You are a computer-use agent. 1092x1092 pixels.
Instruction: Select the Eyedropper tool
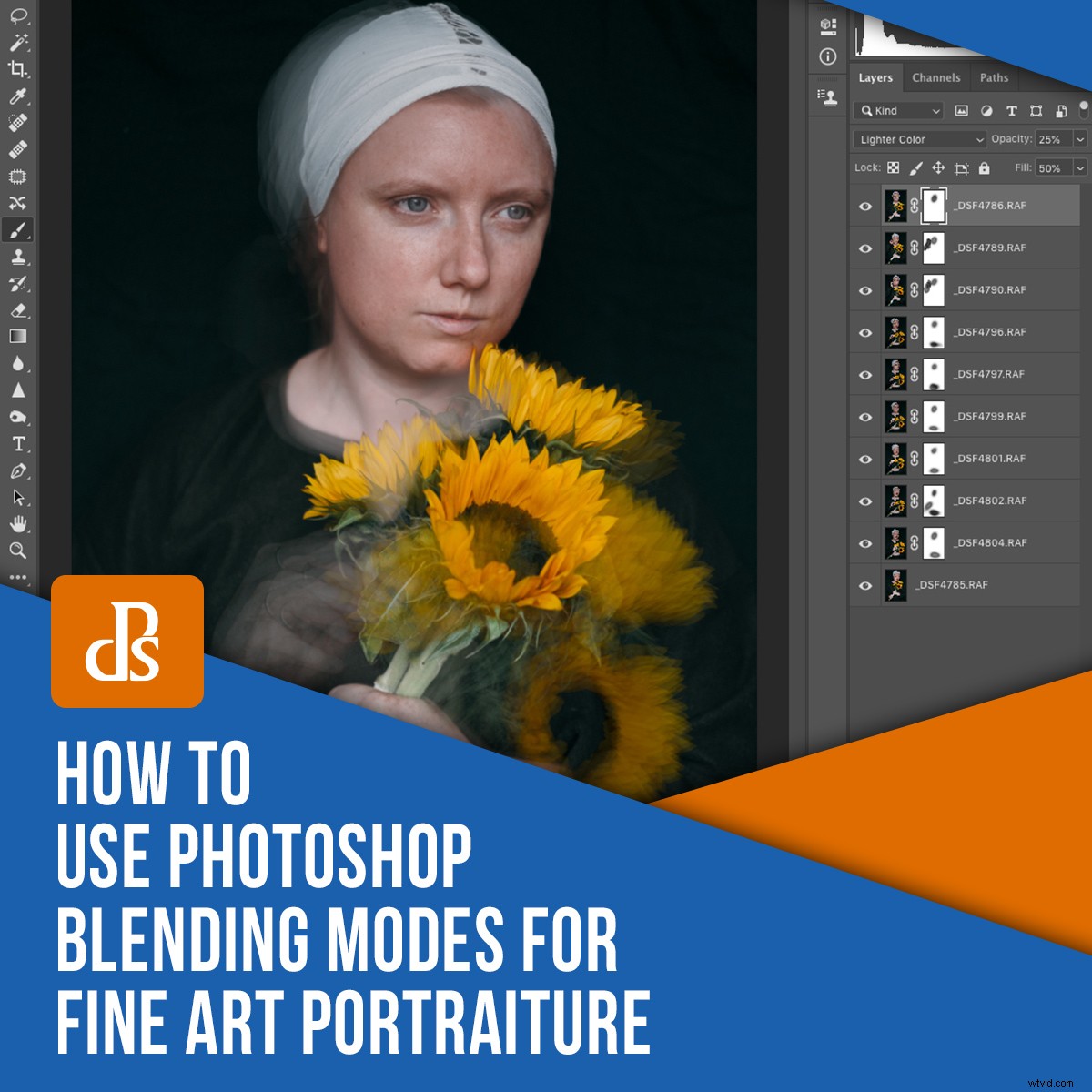click(18, 97)
